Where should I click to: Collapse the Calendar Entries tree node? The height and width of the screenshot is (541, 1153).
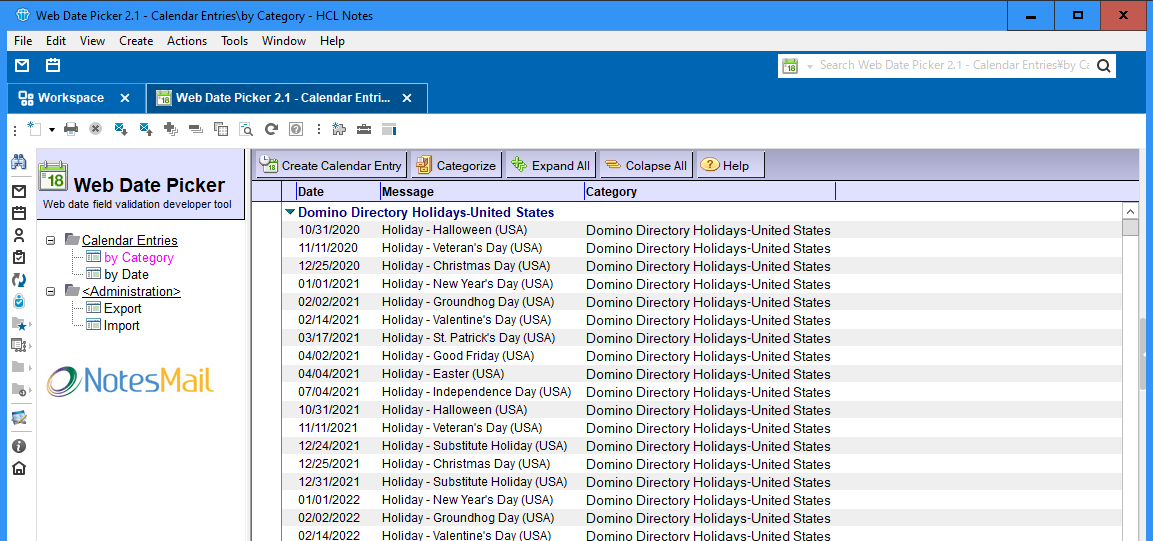[x=51, y=240]
